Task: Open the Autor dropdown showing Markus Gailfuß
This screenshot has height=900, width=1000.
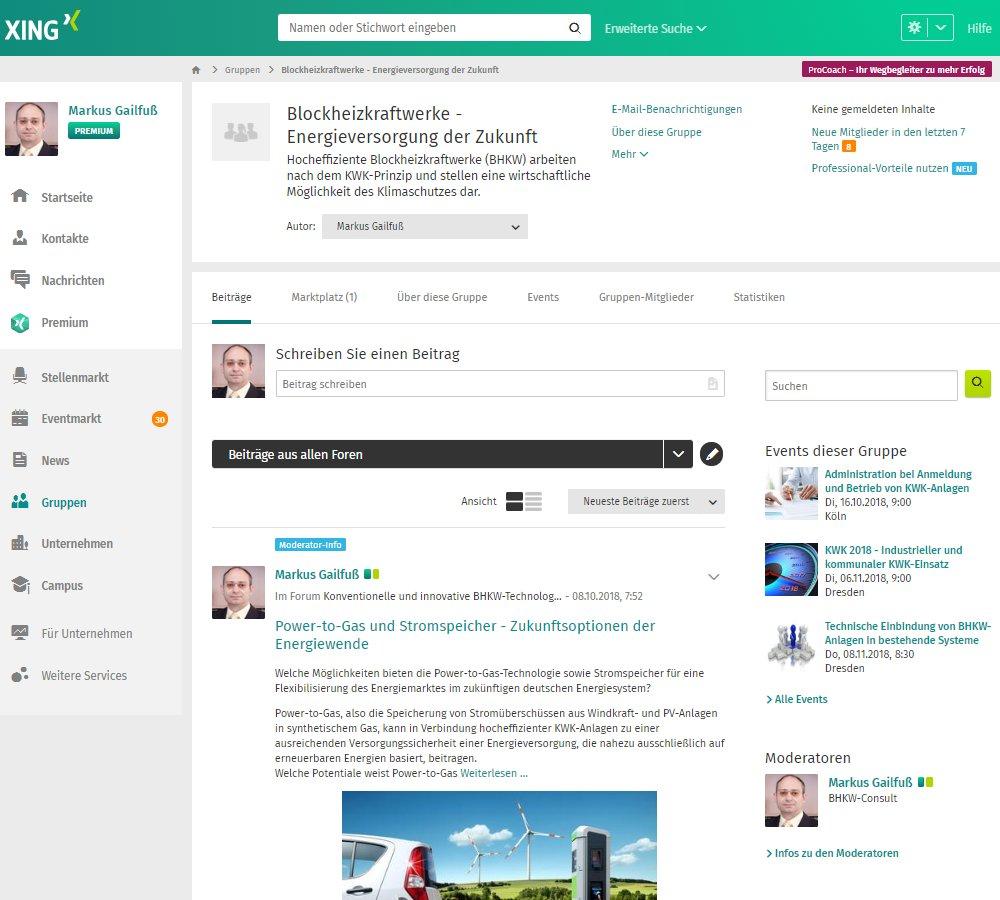Action: point(425,226)
